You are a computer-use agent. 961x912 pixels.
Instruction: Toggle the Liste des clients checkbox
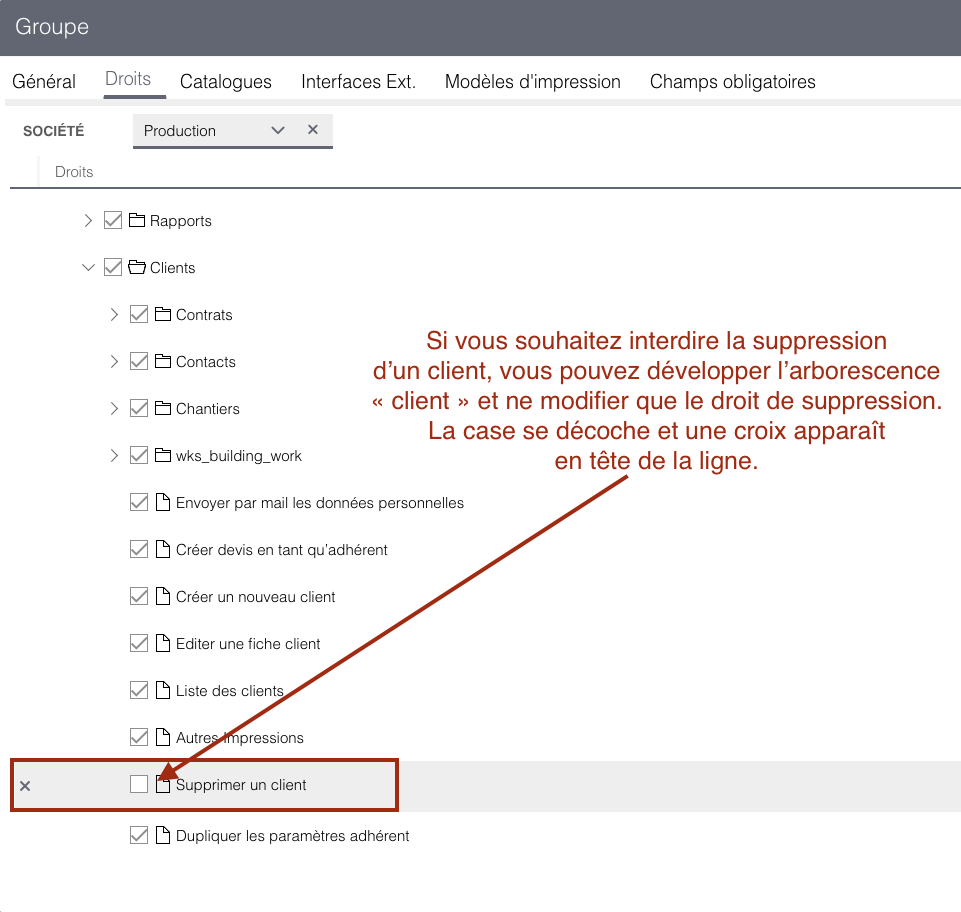139,690
